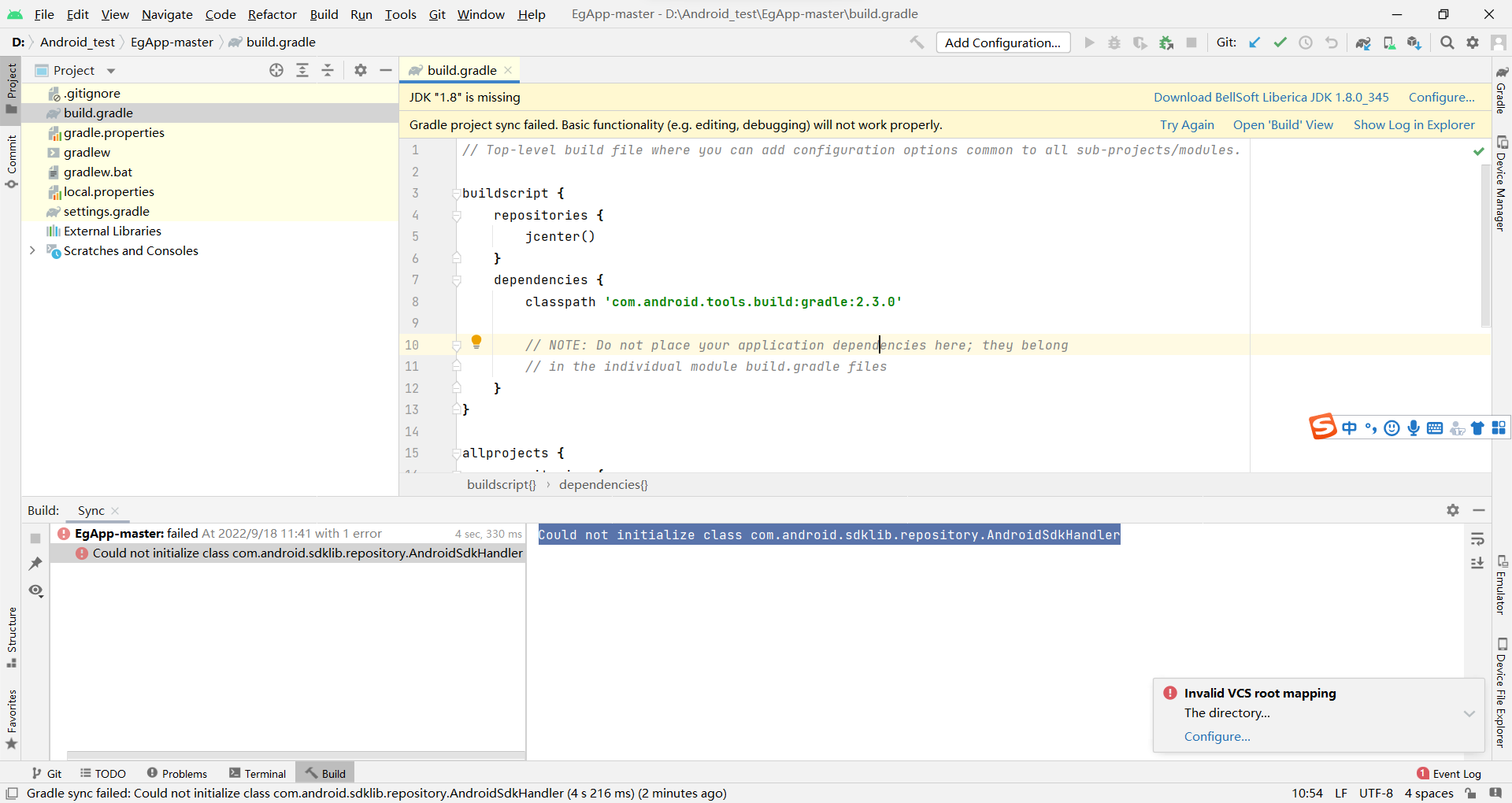
Task: Click the Search Everywhere magnifier icon
Action: [x=1447, y=43]
